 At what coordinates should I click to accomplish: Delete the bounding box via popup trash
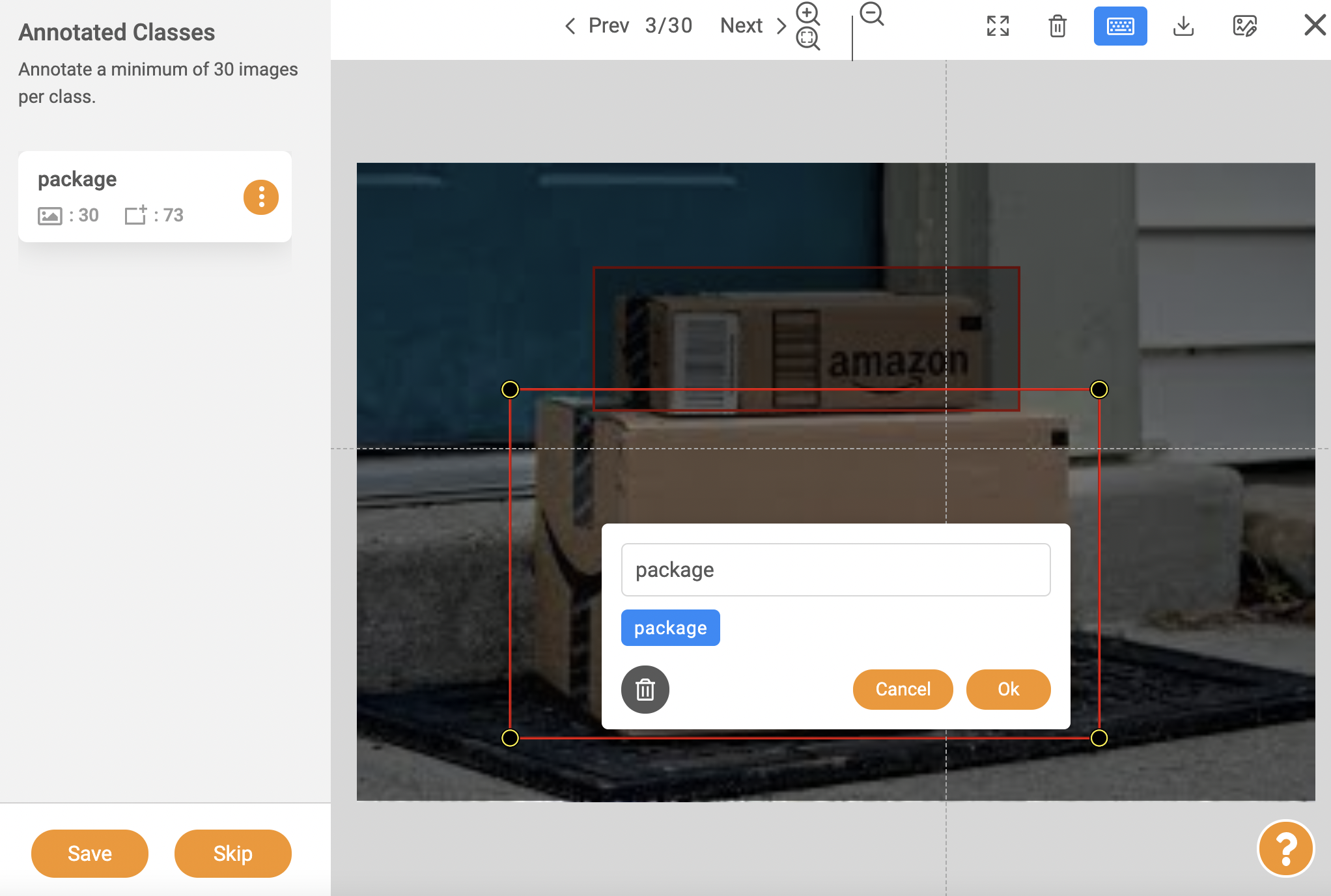tap(645, 690)
